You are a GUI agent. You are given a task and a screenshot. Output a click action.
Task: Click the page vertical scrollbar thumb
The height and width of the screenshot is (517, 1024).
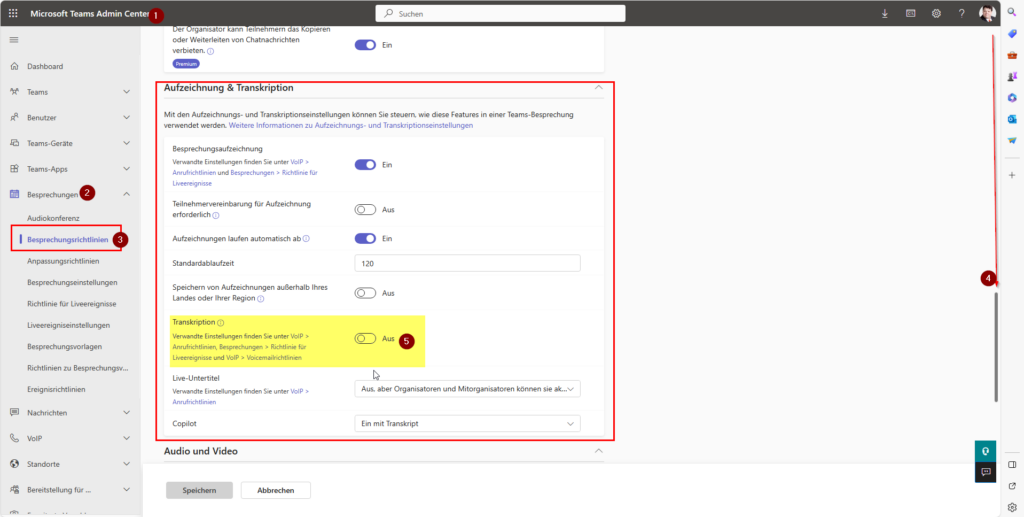[x=996, y=346]
